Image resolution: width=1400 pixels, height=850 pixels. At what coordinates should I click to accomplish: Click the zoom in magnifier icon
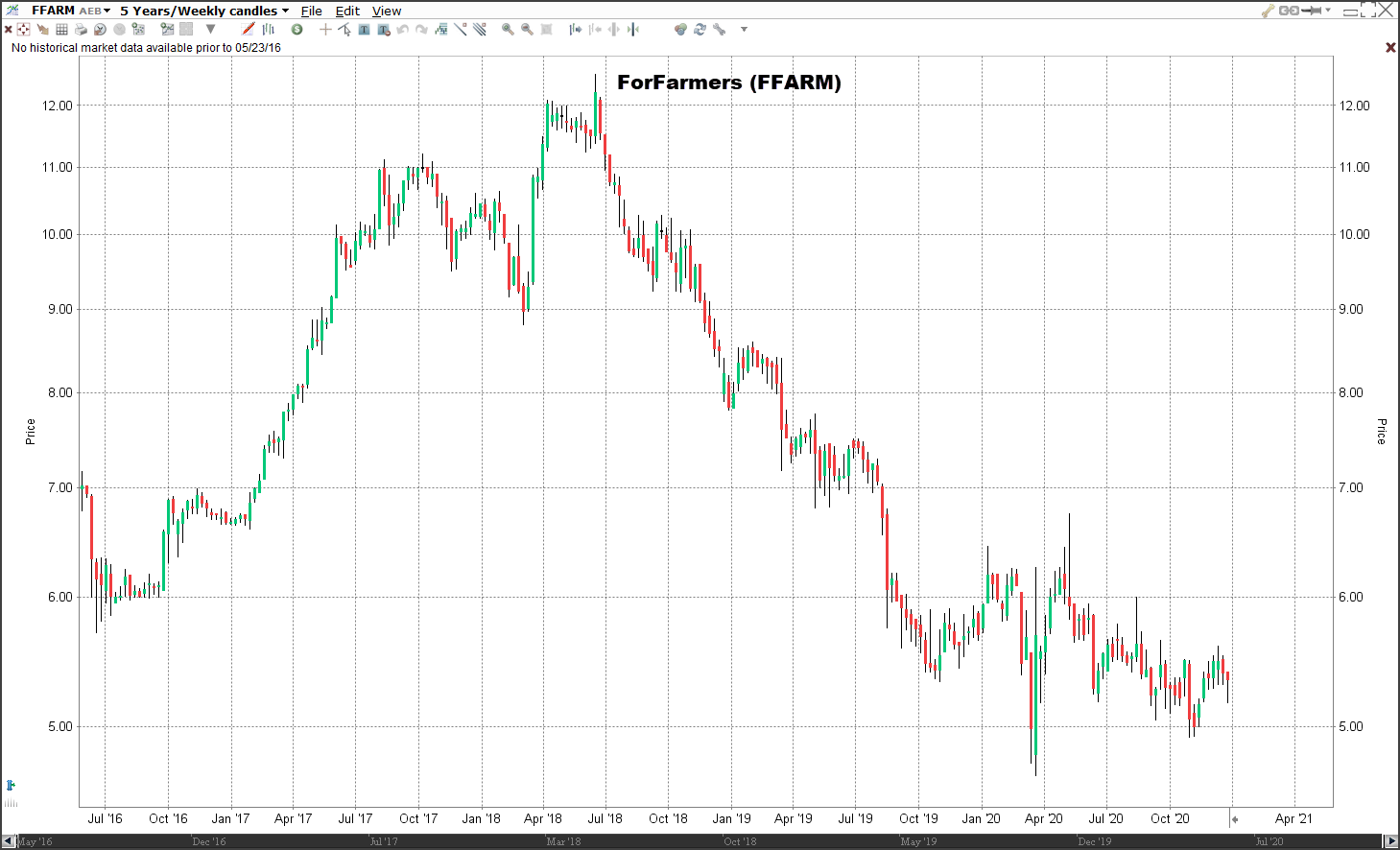click(x=508, y=30)
